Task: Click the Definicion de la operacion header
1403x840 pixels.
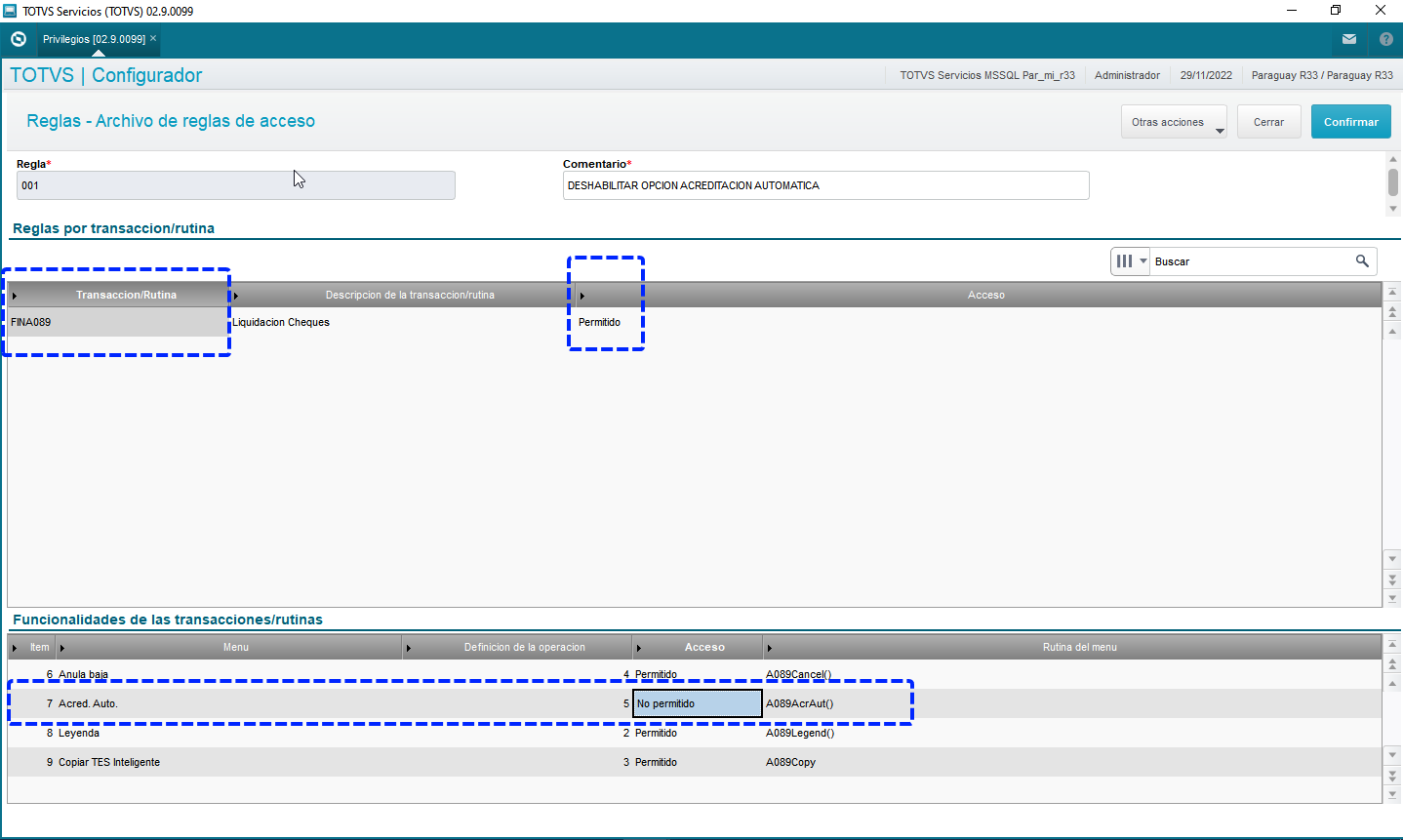Action: tap(517, 647)
